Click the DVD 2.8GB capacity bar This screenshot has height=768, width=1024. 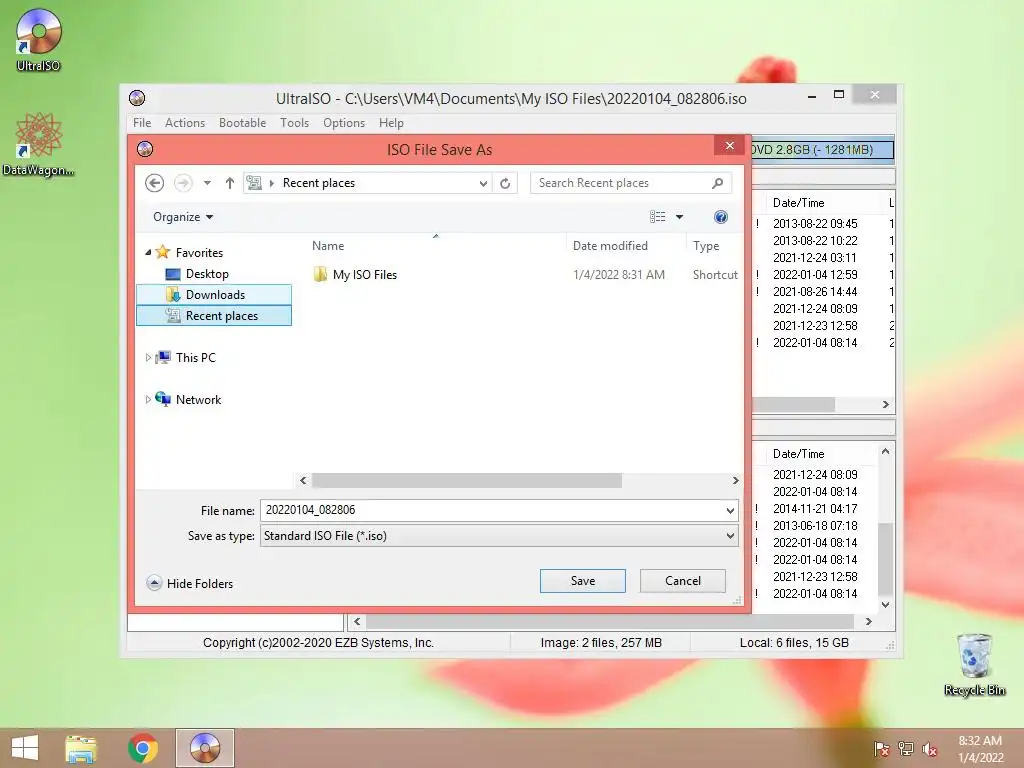pyautogui.click(x=823, y=150)
